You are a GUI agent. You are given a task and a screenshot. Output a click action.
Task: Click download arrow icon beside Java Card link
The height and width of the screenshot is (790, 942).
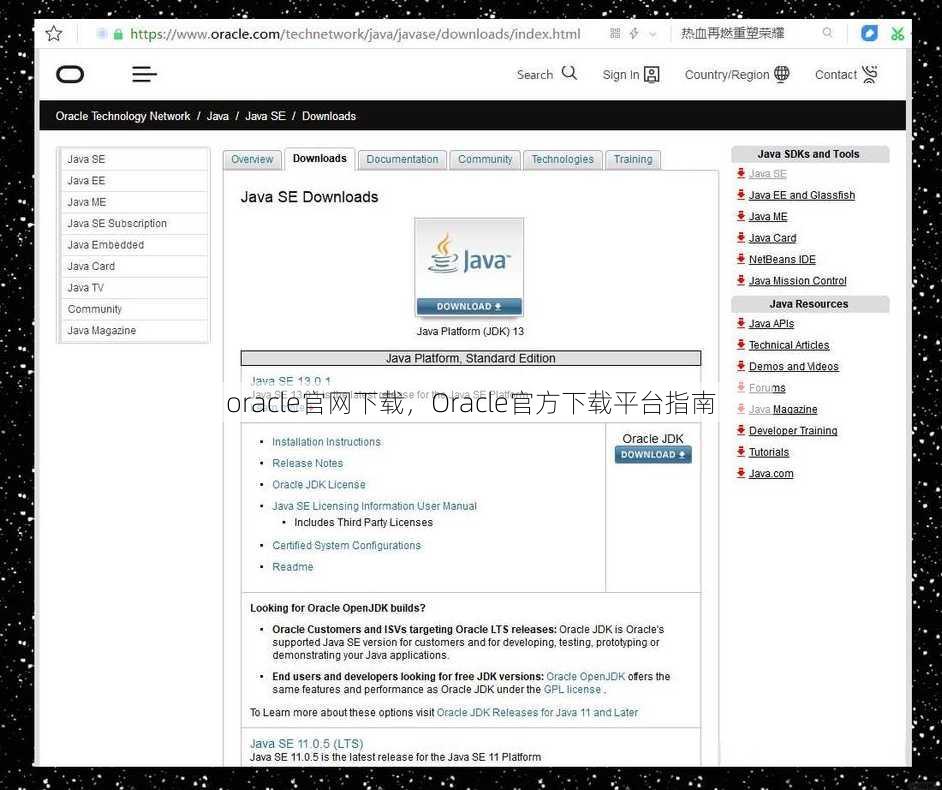(x=741, y=238)
